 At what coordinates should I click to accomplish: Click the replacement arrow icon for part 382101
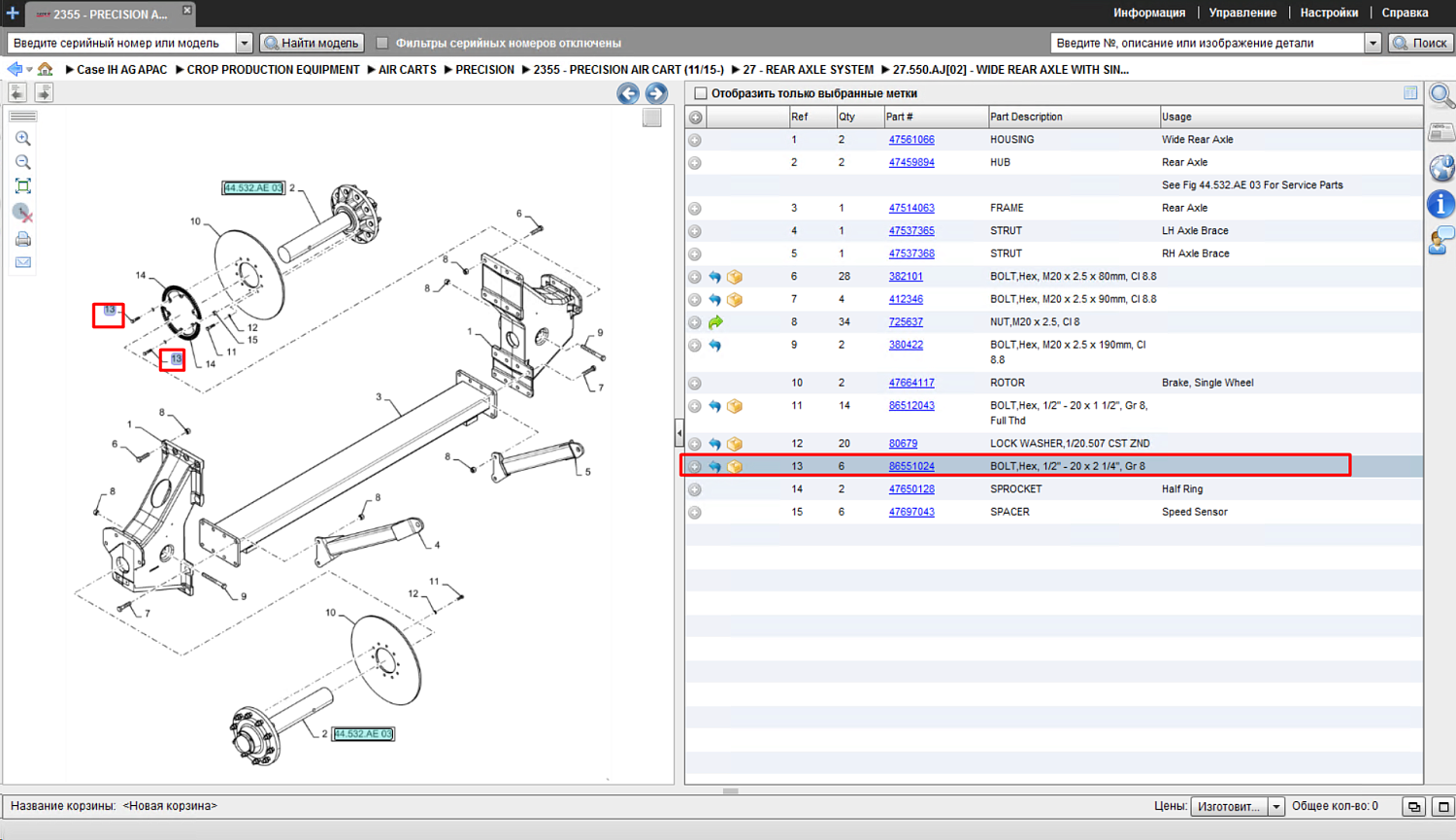[715, 277]
